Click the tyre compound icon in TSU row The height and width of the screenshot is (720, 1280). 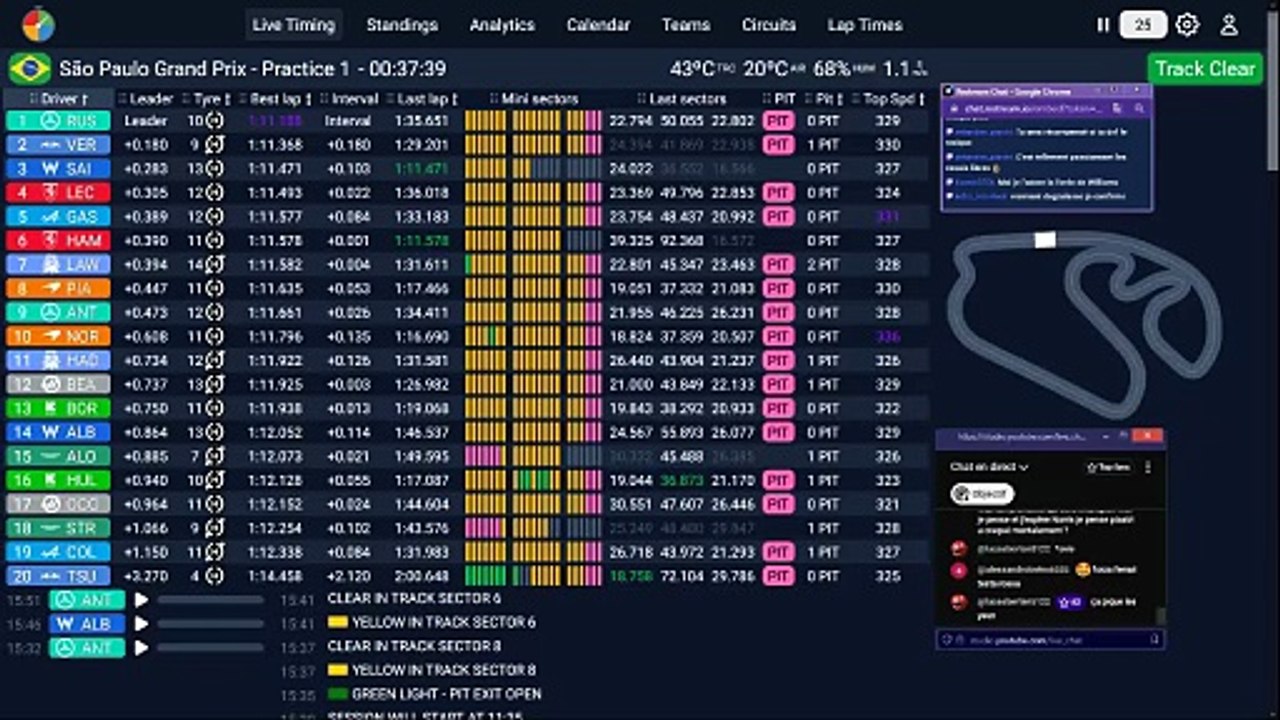point(214,577)
